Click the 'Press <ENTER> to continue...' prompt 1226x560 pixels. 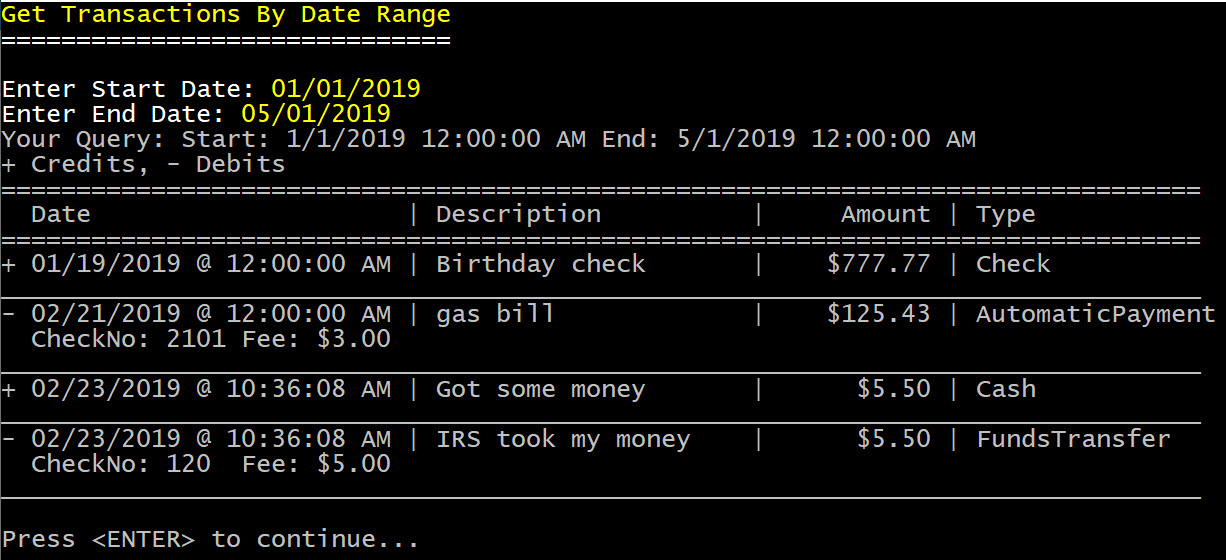tap(211, 539)
